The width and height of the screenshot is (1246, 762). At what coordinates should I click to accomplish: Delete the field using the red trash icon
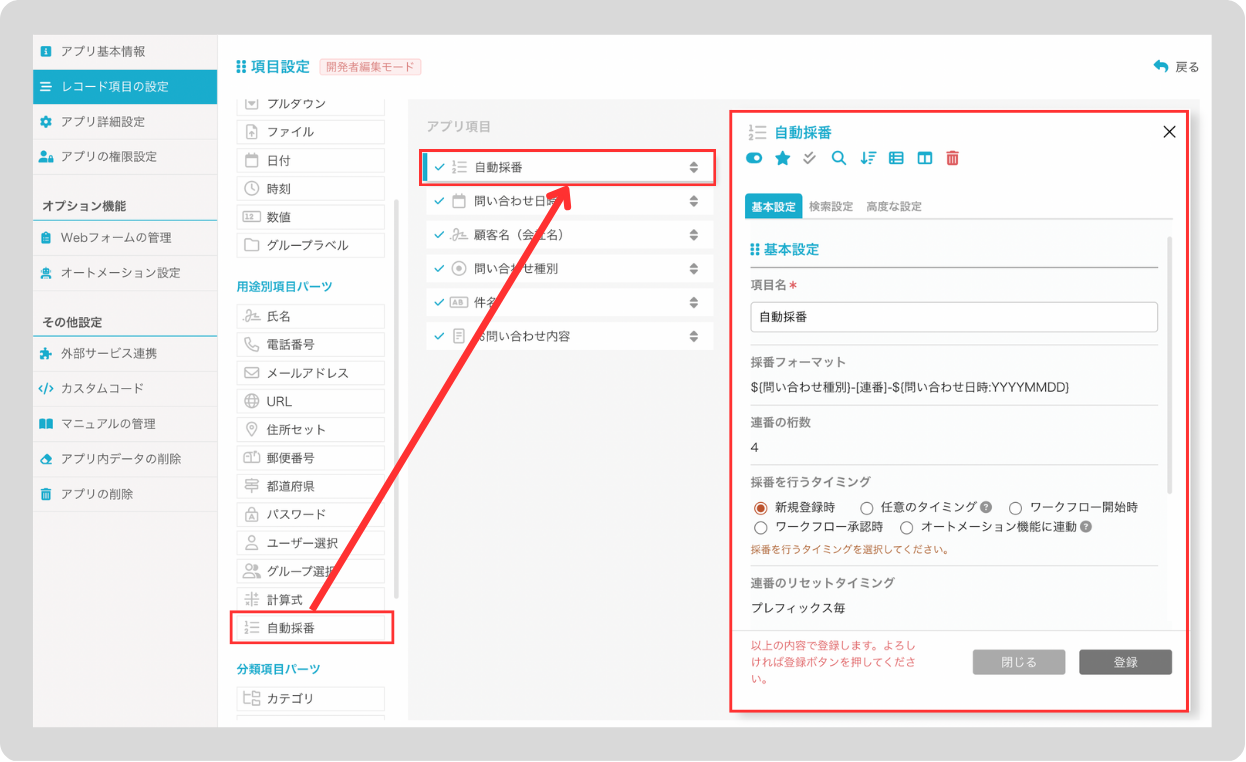pyautogui.click(x=953, y=157)
